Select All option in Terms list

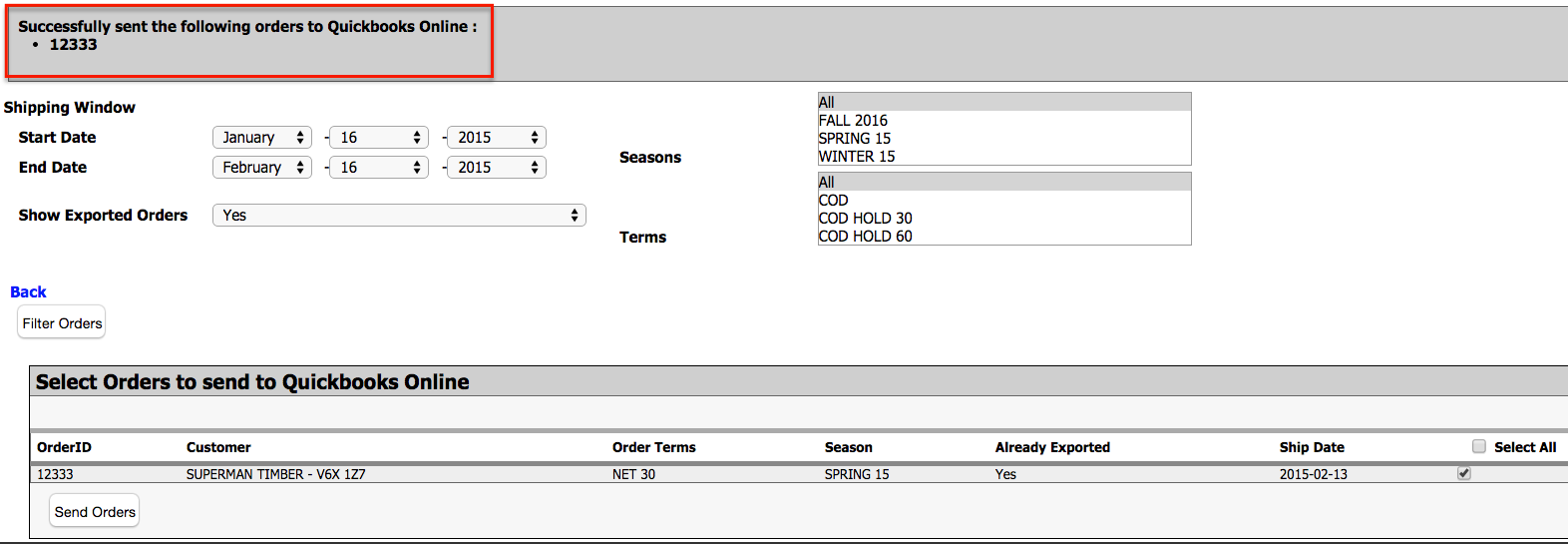coord(827,183)
